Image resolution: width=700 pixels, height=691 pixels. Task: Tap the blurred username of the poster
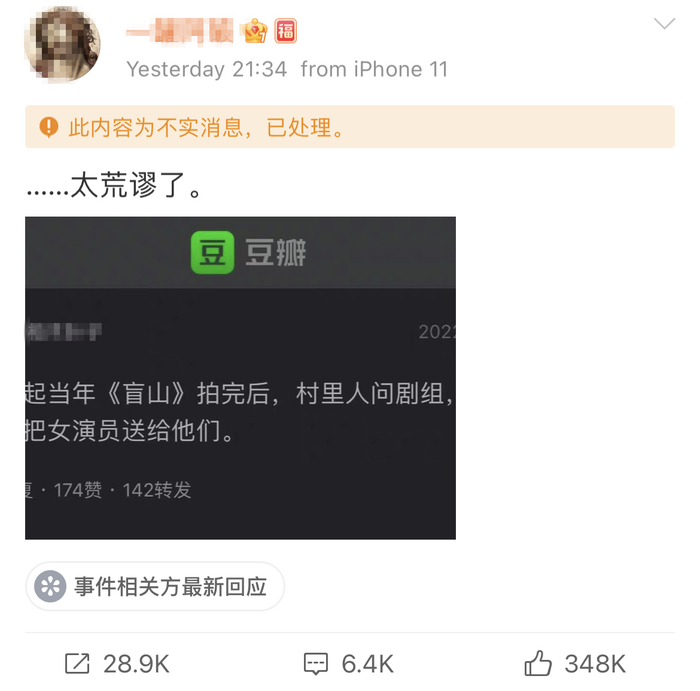[x=179, y=31]
